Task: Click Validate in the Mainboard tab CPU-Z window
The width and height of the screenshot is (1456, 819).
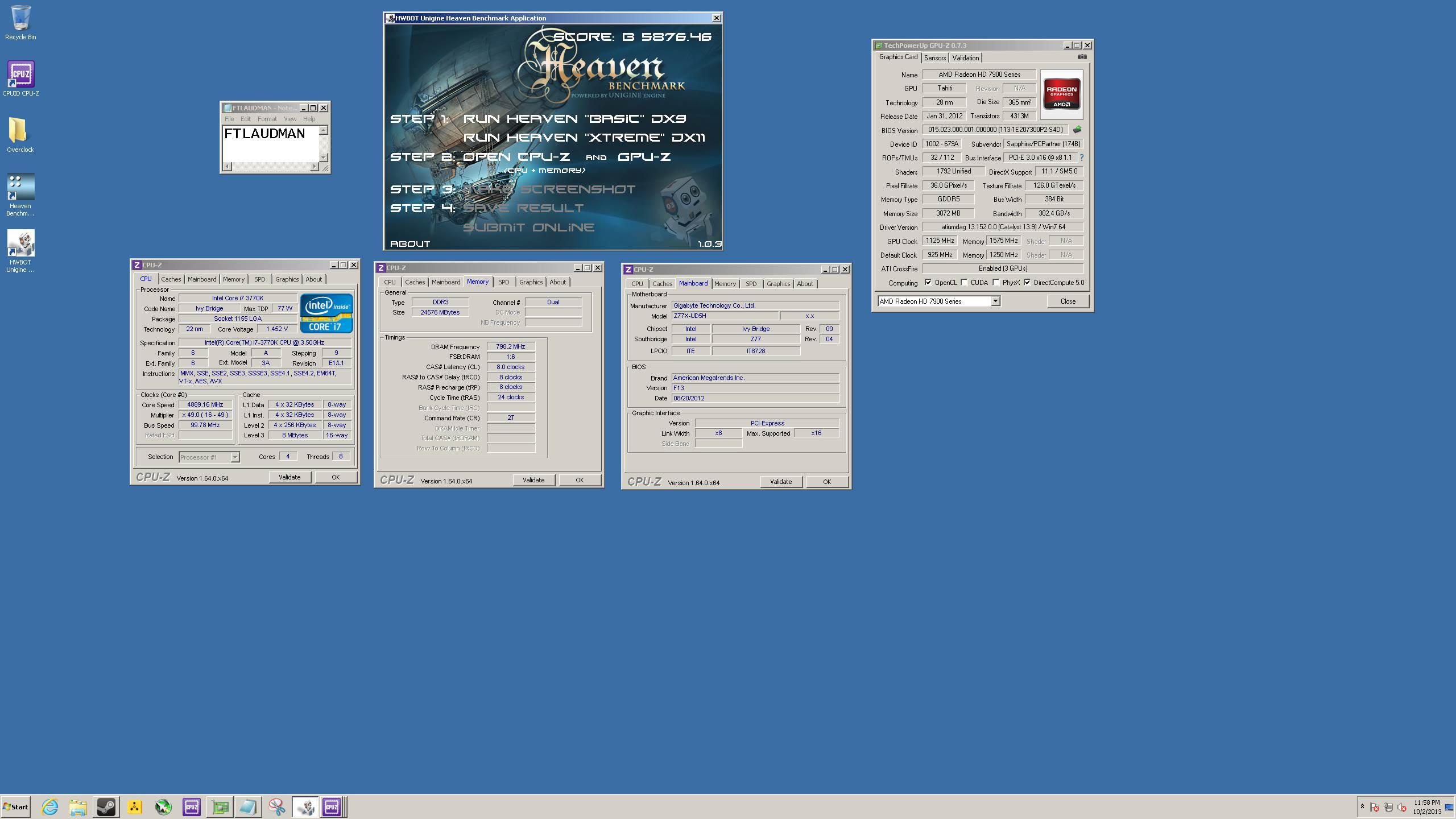Action: (780, 482)
